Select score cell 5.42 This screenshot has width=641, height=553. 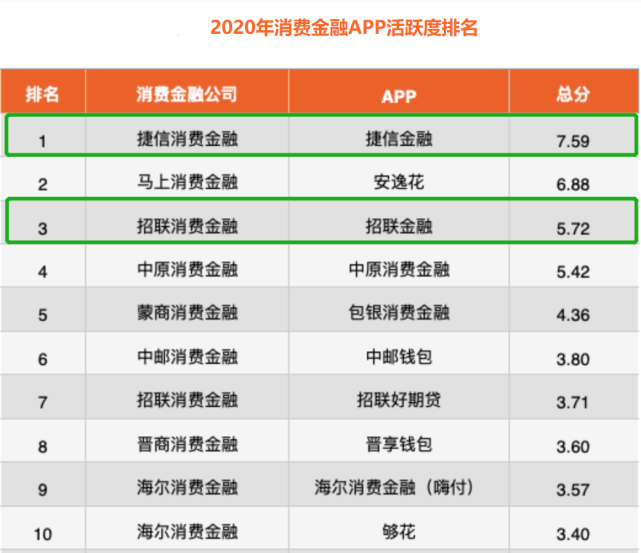tap(573, 272)
